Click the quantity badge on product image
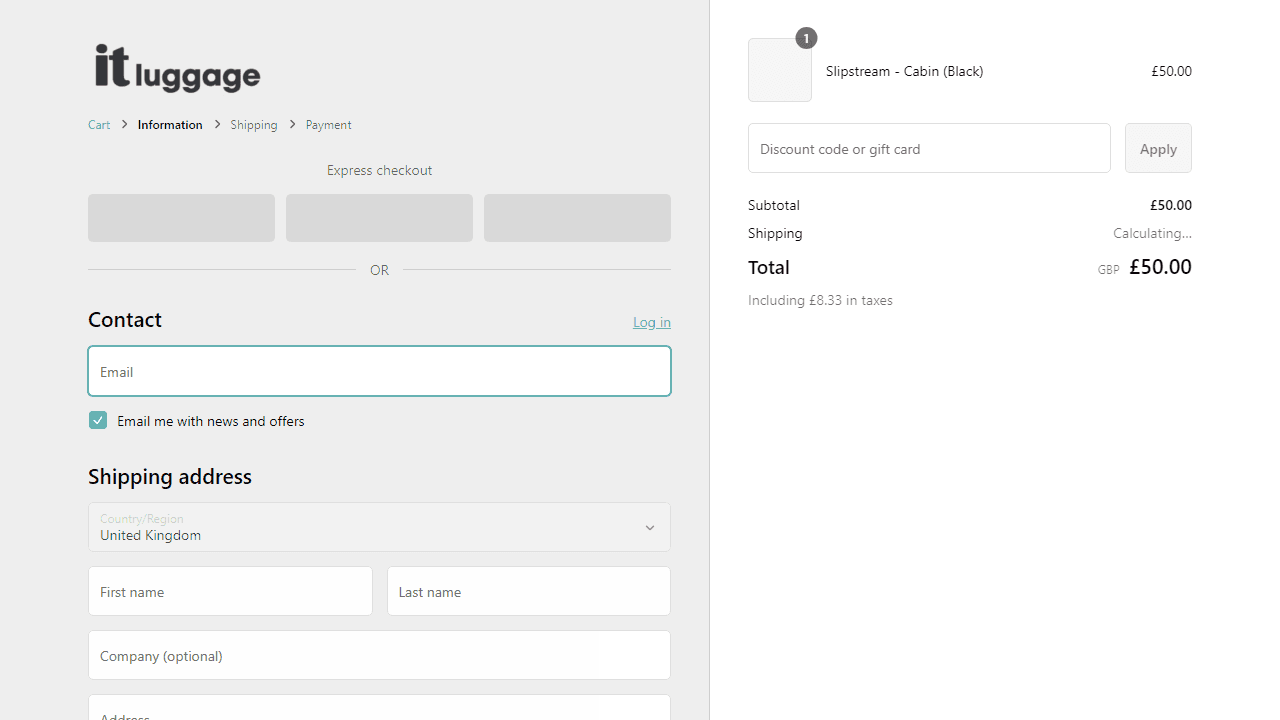This screenshot has height=720, width=1280. [x=806, y=38]
